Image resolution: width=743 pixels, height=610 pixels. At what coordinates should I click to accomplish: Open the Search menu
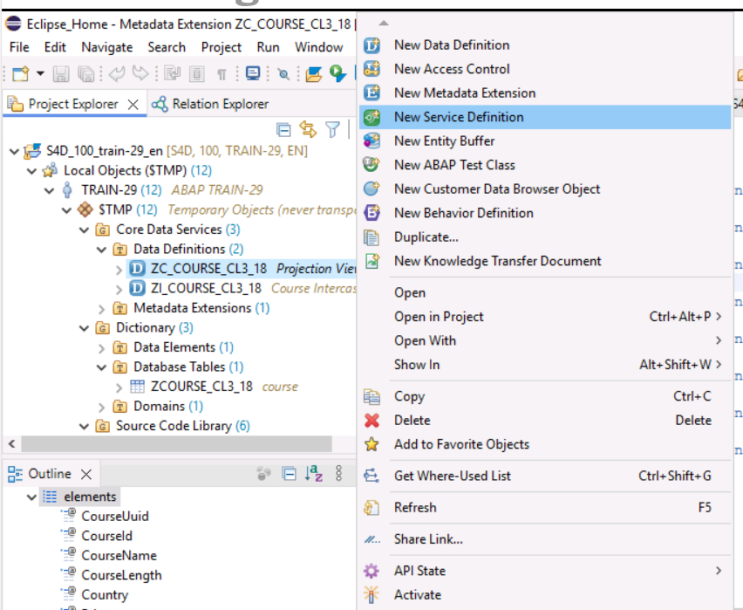coord(166,47)
